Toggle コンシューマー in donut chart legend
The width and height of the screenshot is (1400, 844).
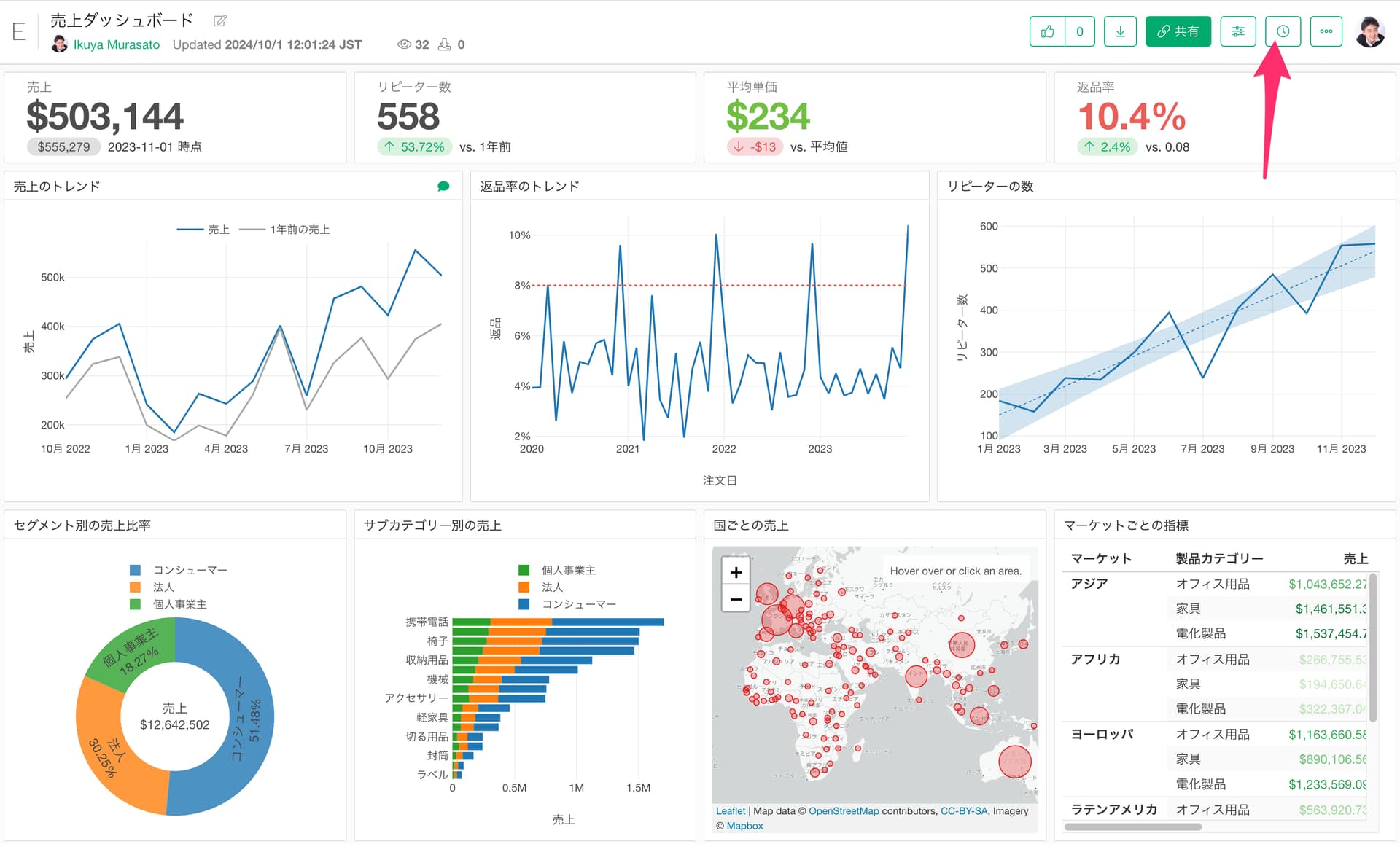point(179,570)
